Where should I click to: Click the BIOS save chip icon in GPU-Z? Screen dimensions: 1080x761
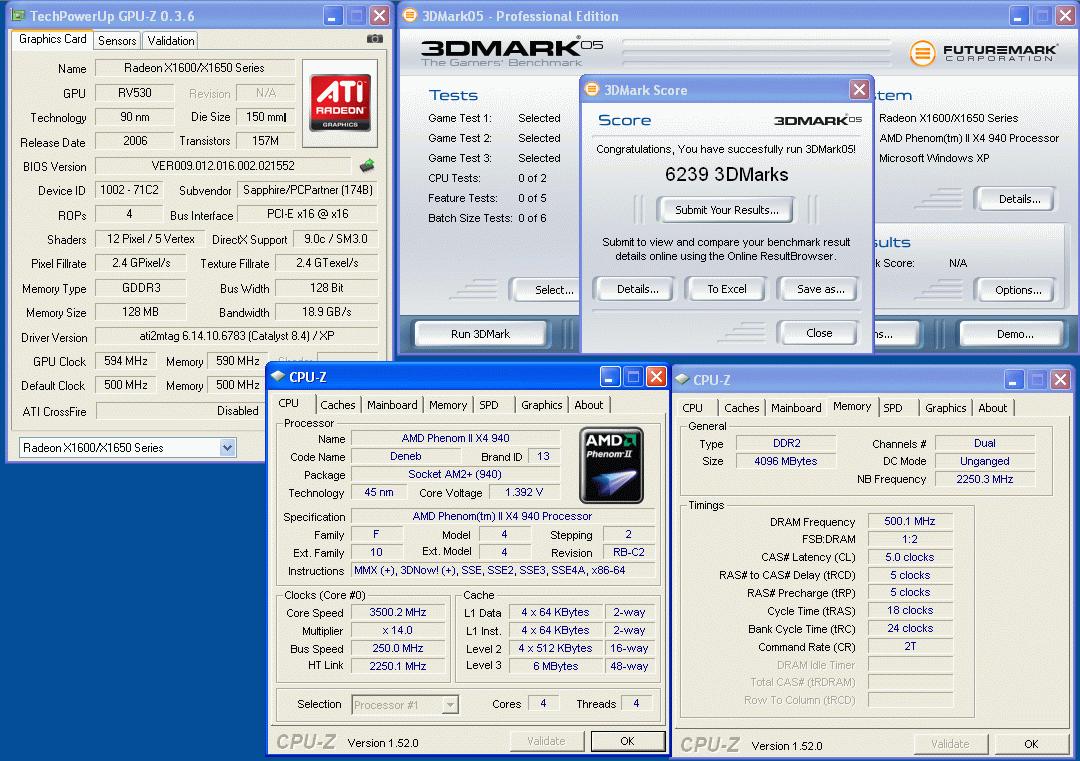[367, 165]
